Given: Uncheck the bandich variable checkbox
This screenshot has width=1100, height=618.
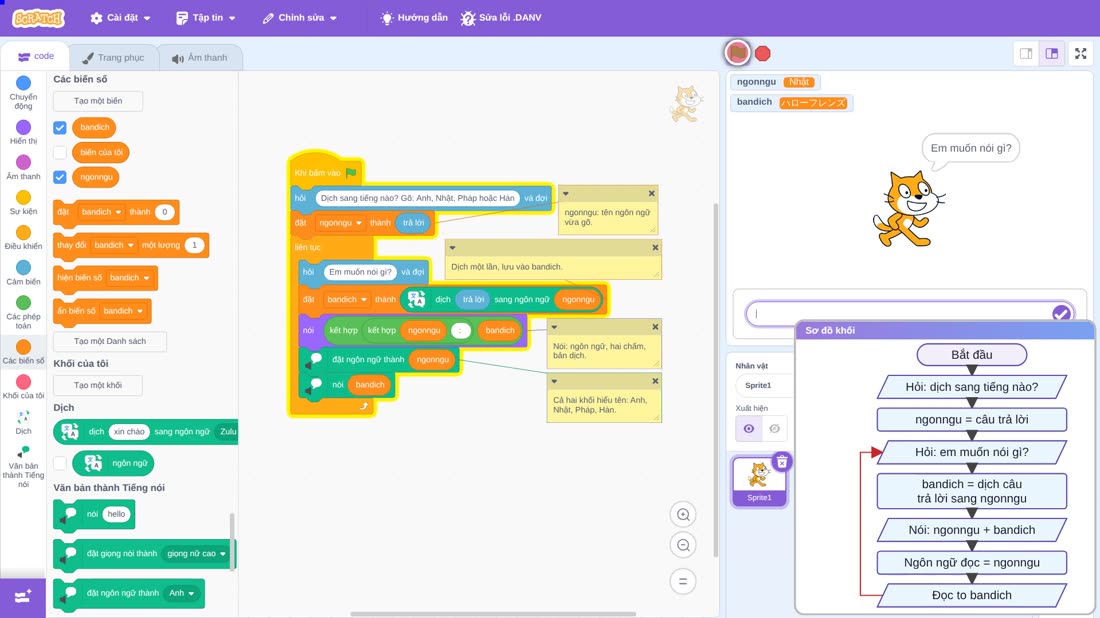Looking at the screenshot, I should click(60, 128).
